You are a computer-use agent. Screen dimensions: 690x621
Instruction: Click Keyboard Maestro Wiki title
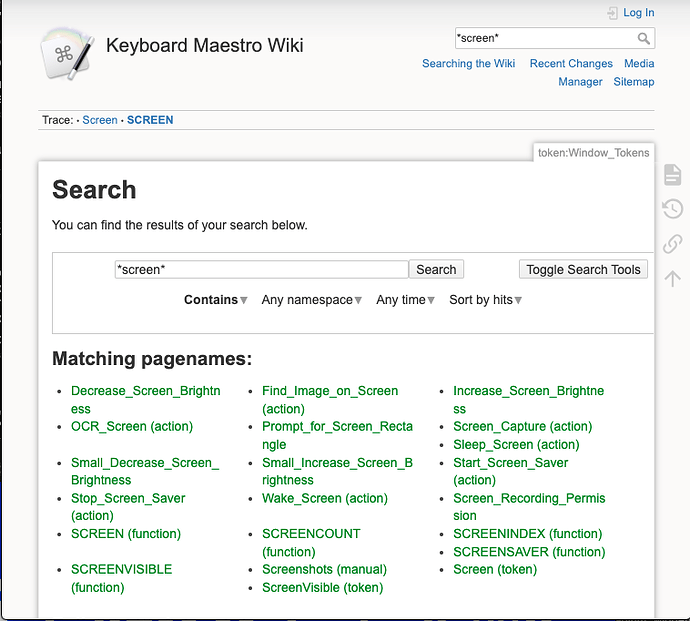205,45
